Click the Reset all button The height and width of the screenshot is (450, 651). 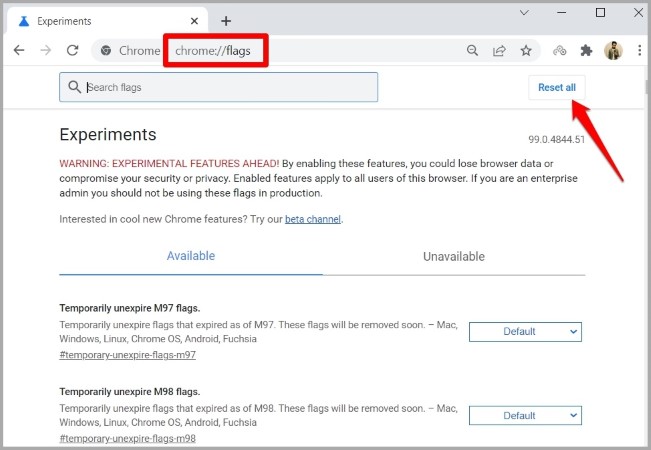click(557, 87)
